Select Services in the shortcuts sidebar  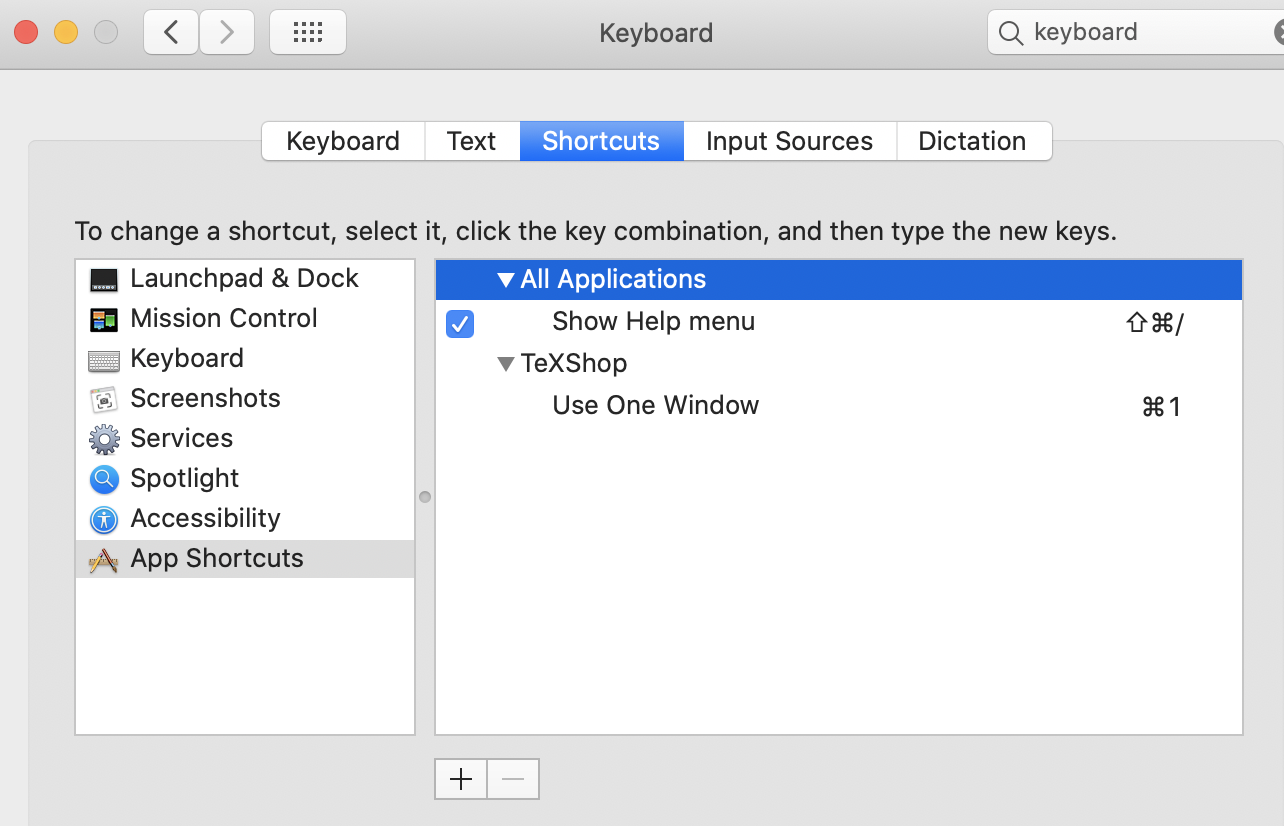pyautogui.click(x=181, y=438)
